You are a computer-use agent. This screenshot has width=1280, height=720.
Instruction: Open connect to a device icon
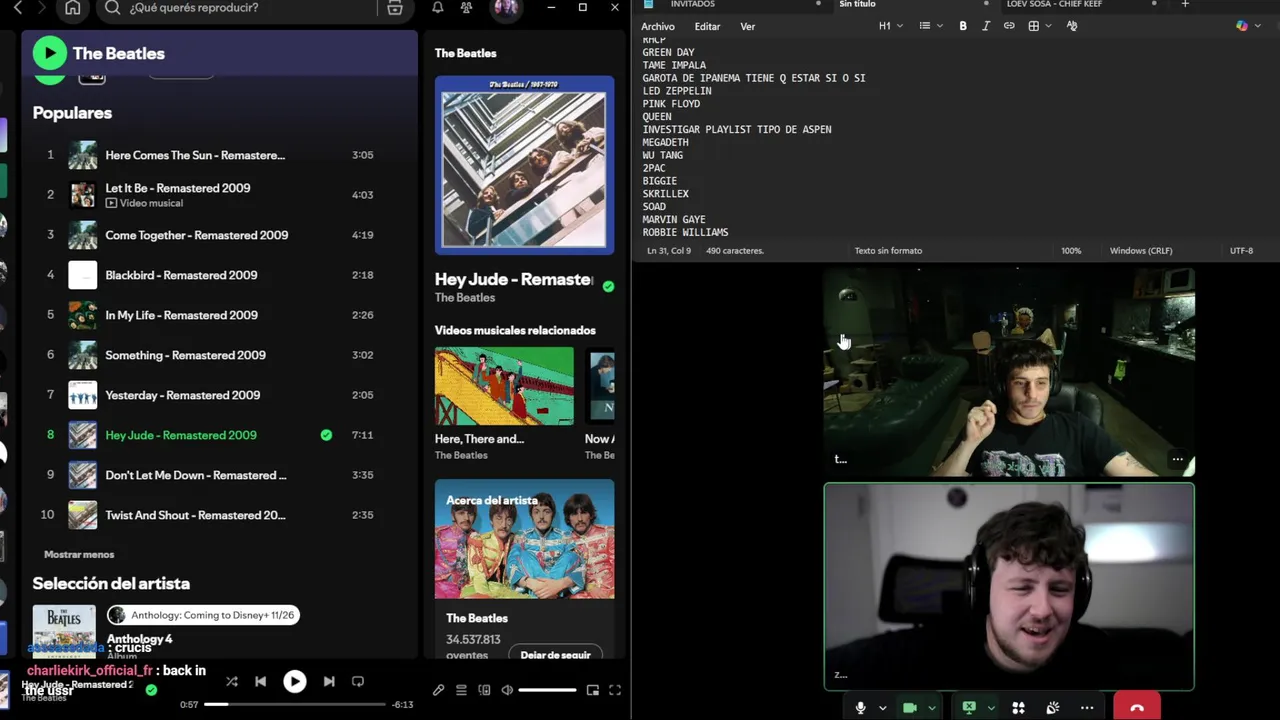coord(484,690)
